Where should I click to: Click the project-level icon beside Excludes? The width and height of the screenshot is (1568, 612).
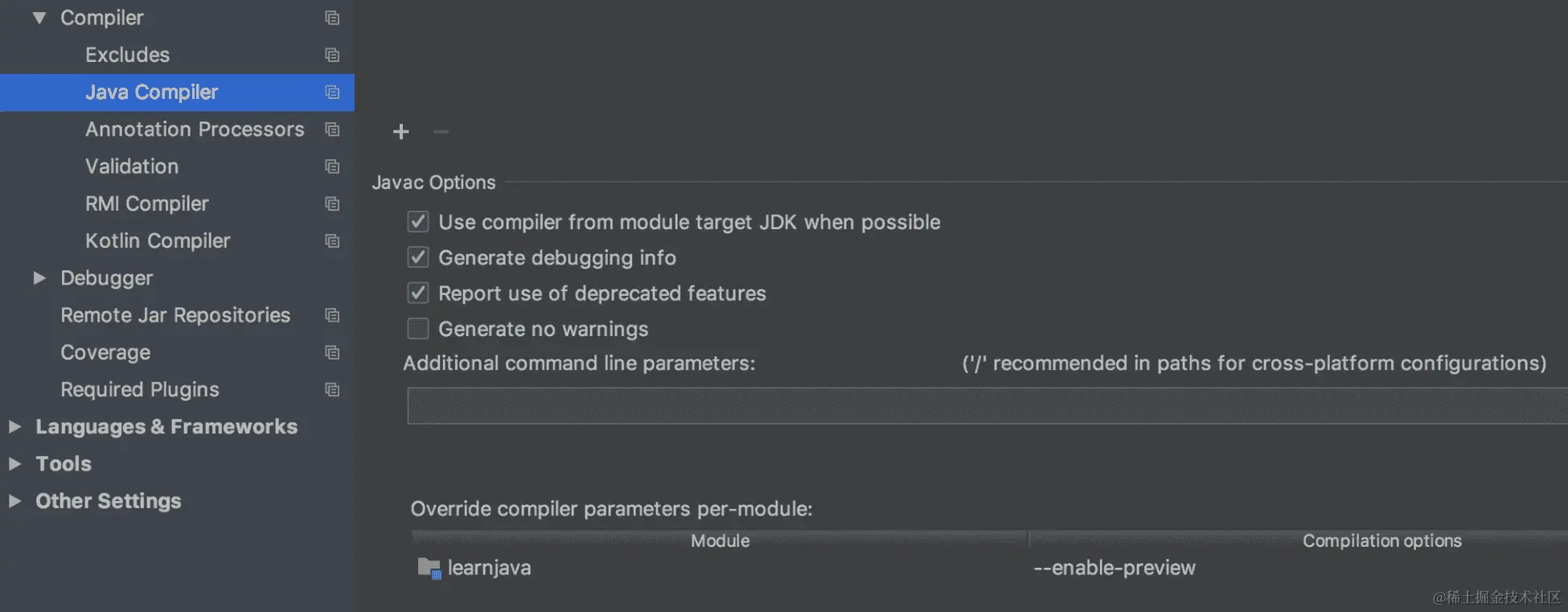pos(332,55)
